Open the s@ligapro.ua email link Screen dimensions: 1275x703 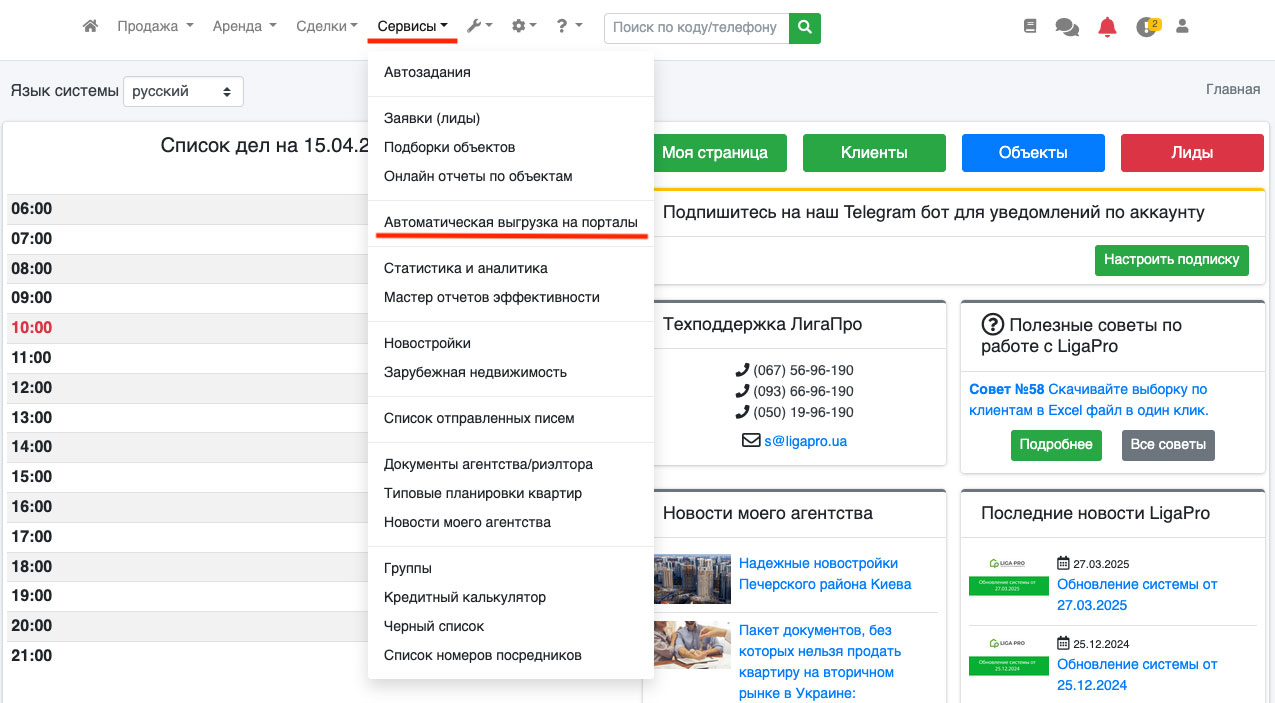[805, 440]
